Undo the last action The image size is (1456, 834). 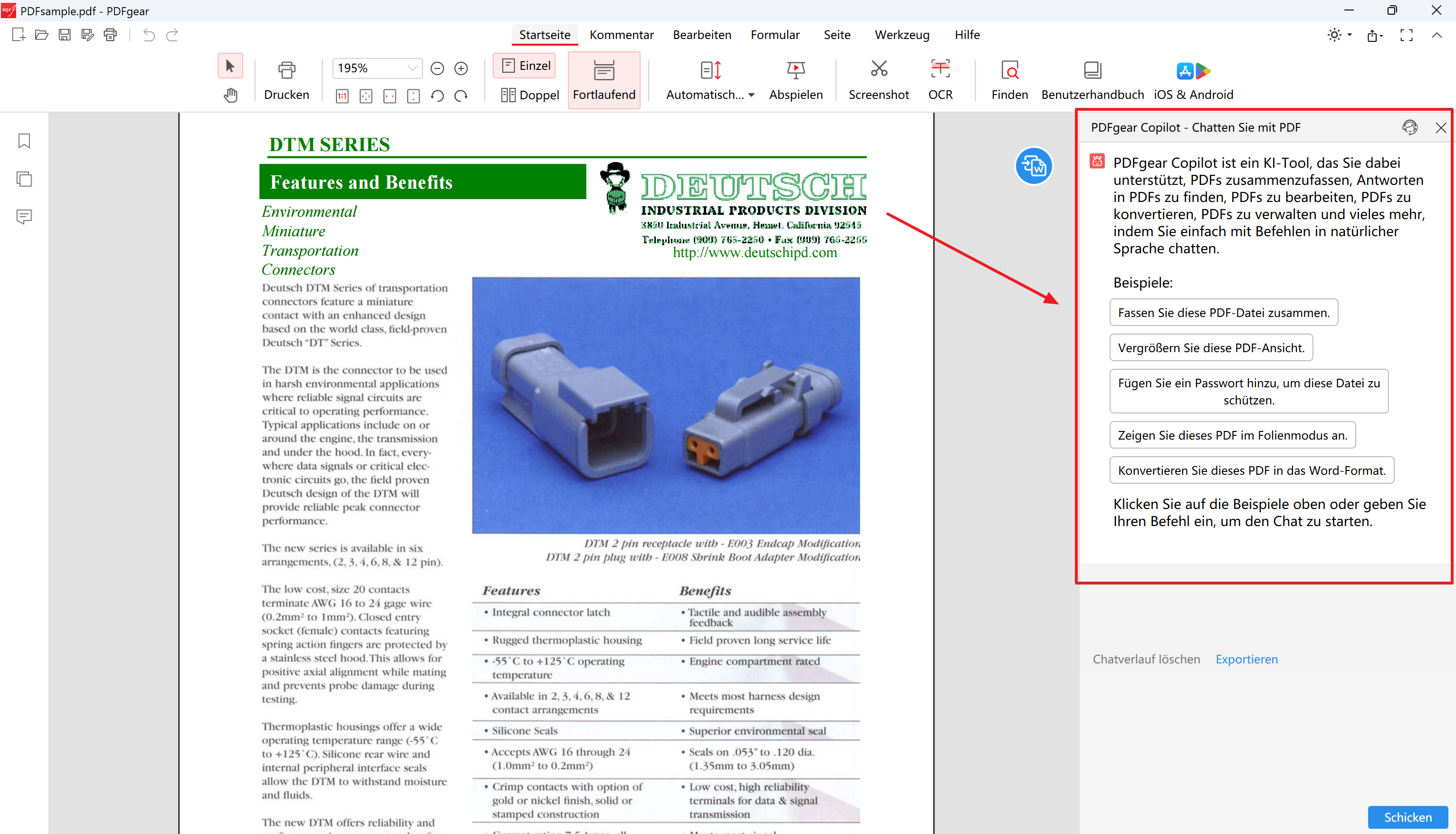(x=149, y=35)
